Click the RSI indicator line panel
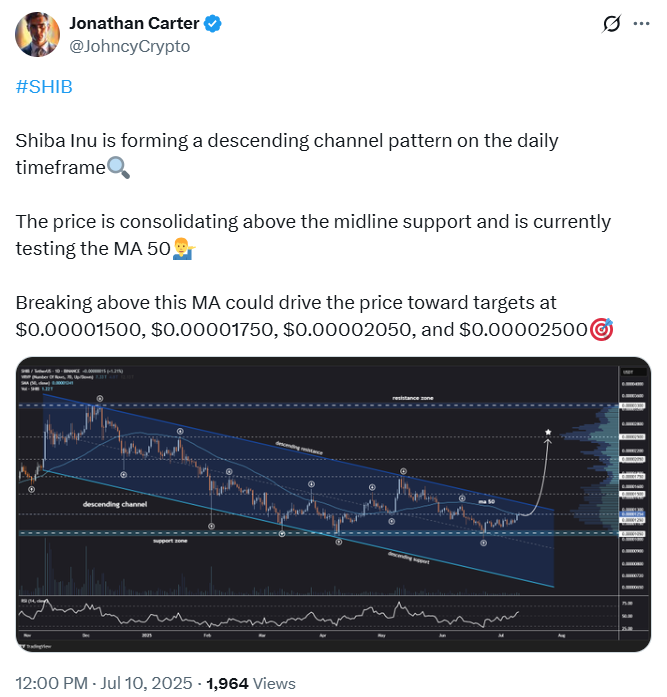Viewport: 667px width, 697px height. tap(318, 614)
